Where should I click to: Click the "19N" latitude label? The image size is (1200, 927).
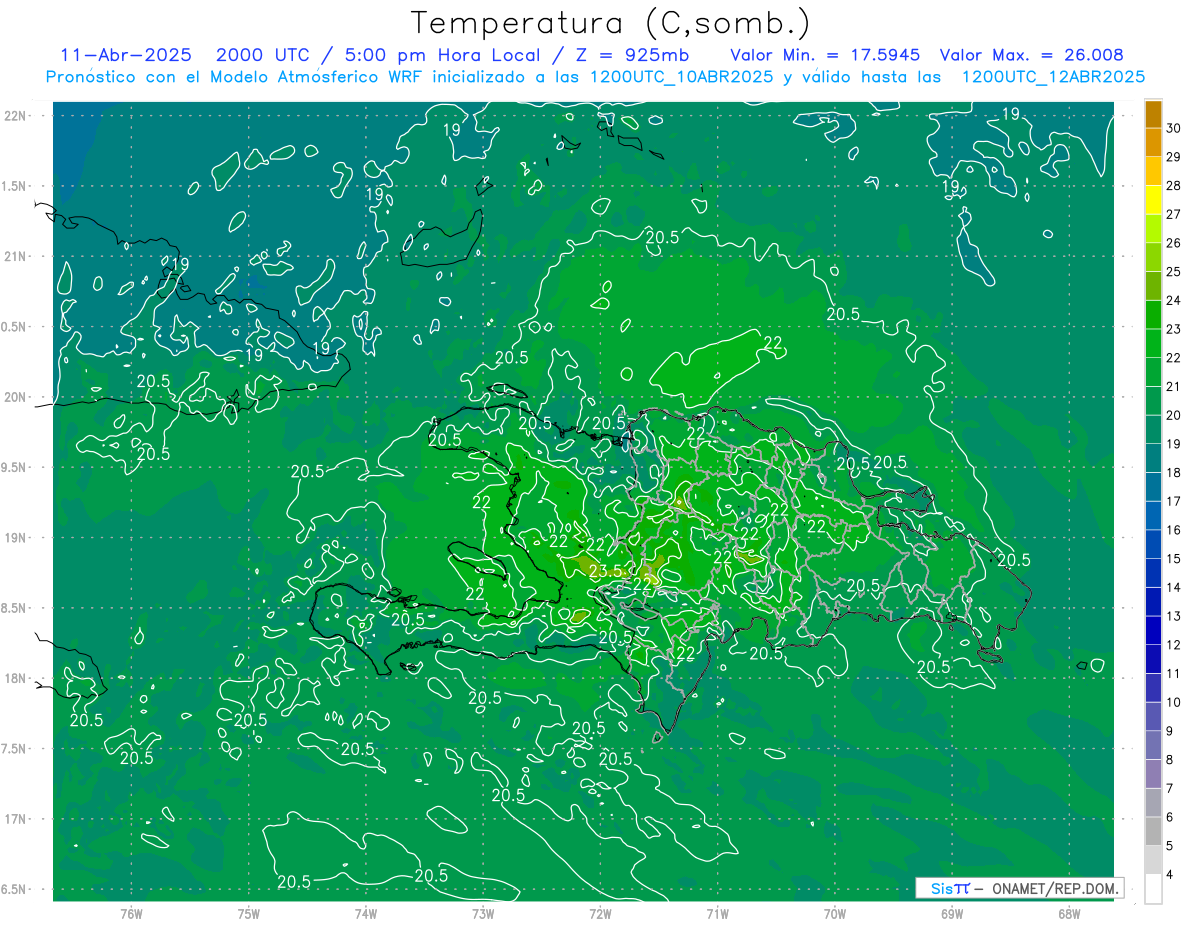tap(17, 537)
